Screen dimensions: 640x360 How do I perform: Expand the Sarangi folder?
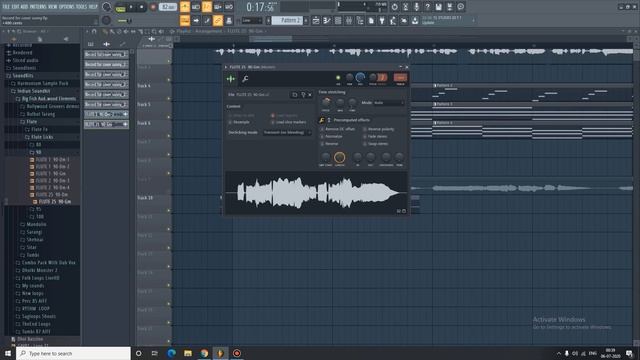click(x=34, y=232)
